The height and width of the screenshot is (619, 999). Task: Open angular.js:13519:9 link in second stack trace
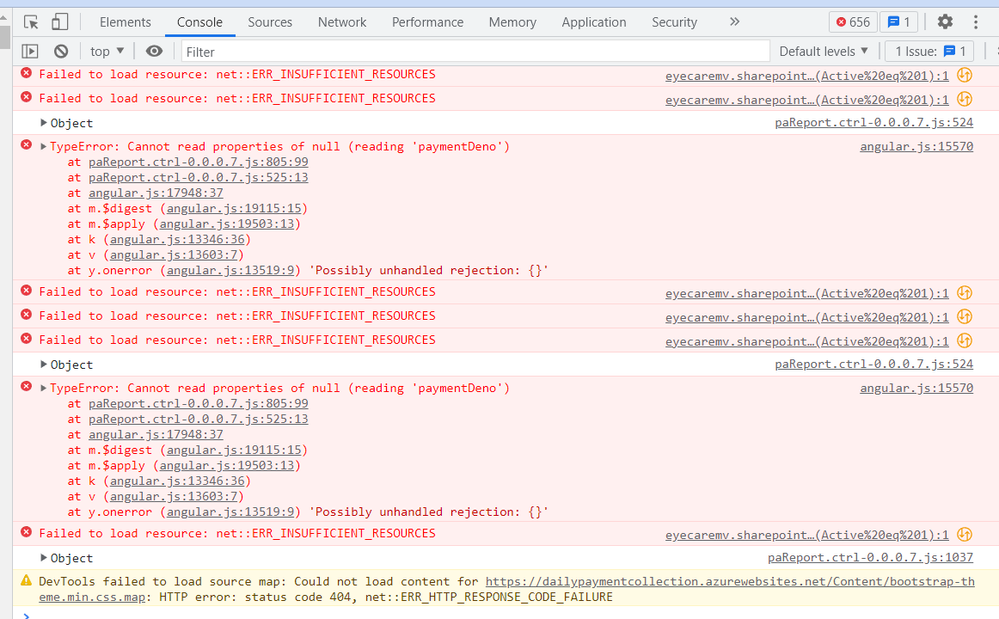point(230,512)
